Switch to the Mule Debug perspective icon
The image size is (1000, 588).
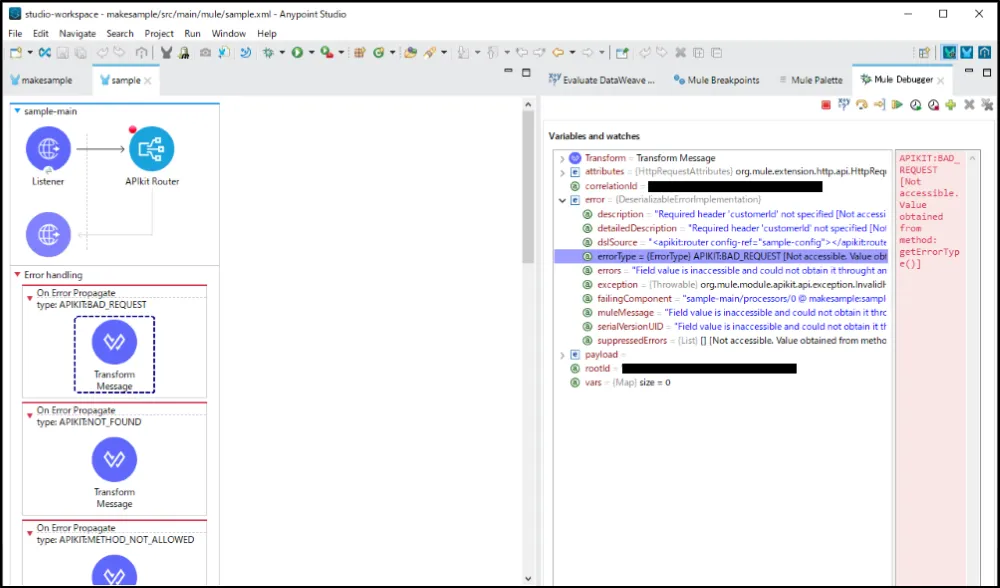pyautogui.click(x=949, y=53)
